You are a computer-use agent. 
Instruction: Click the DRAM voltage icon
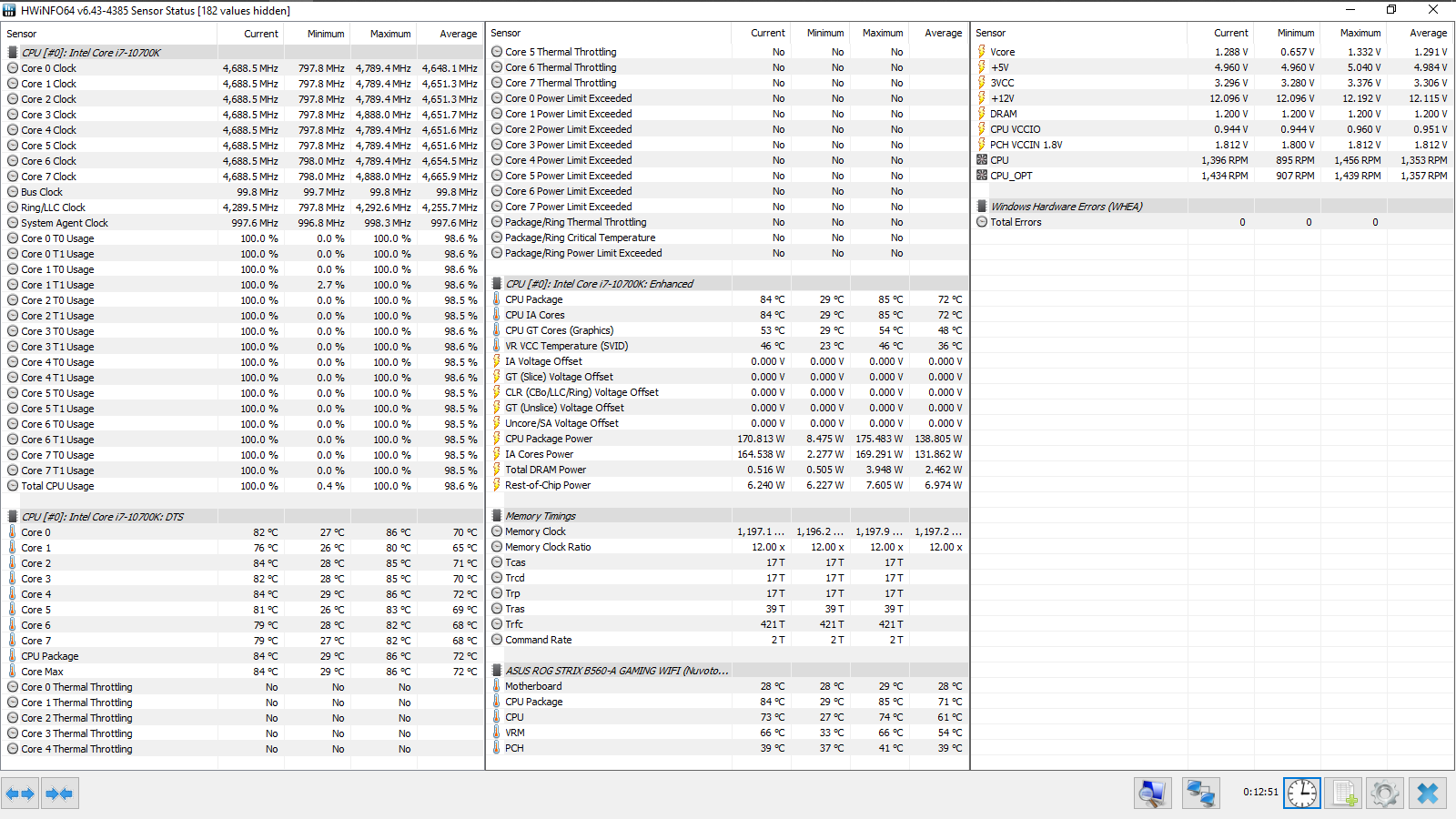982,114
